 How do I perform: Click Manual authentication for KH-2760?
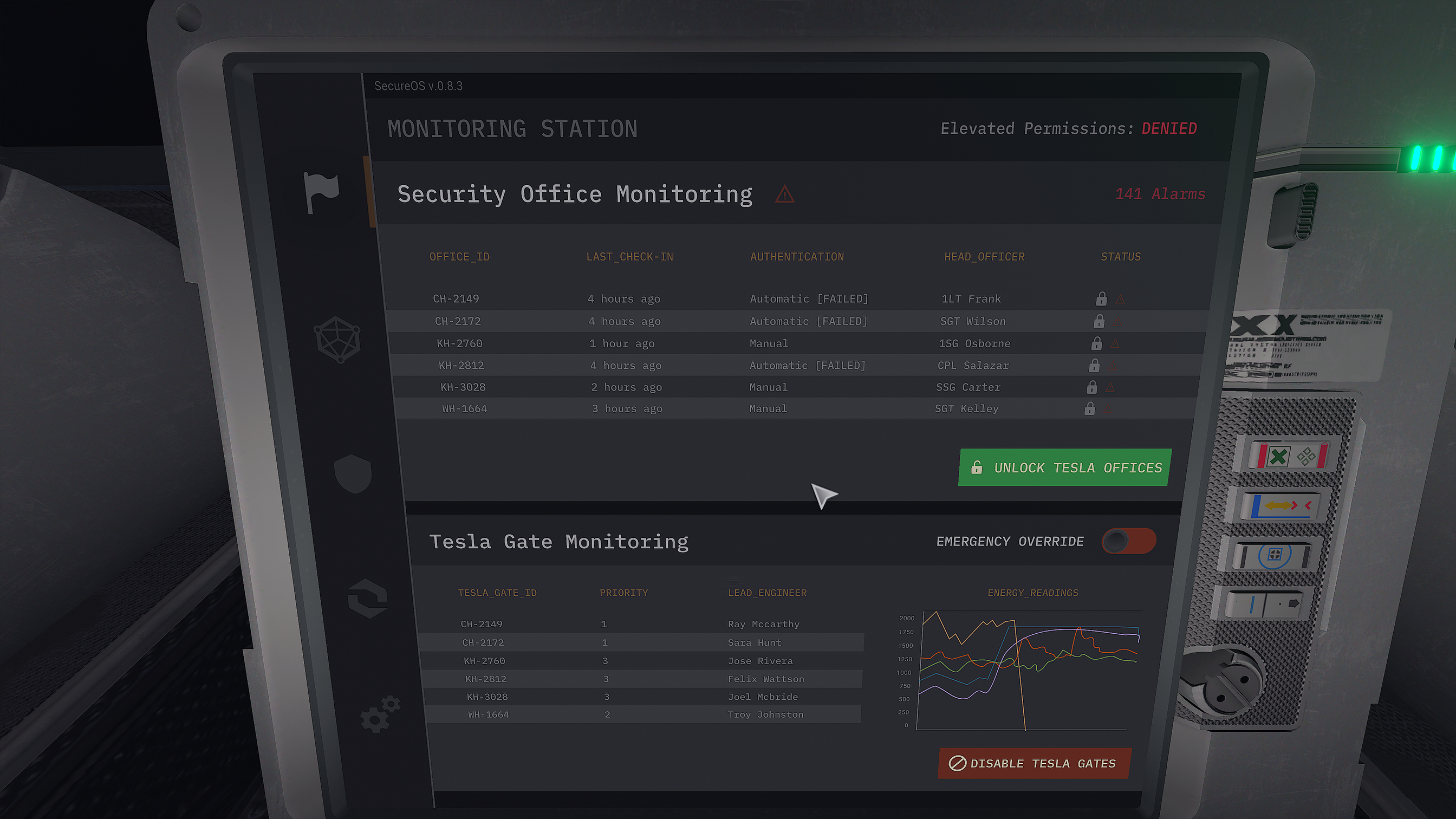click(769, 343)
